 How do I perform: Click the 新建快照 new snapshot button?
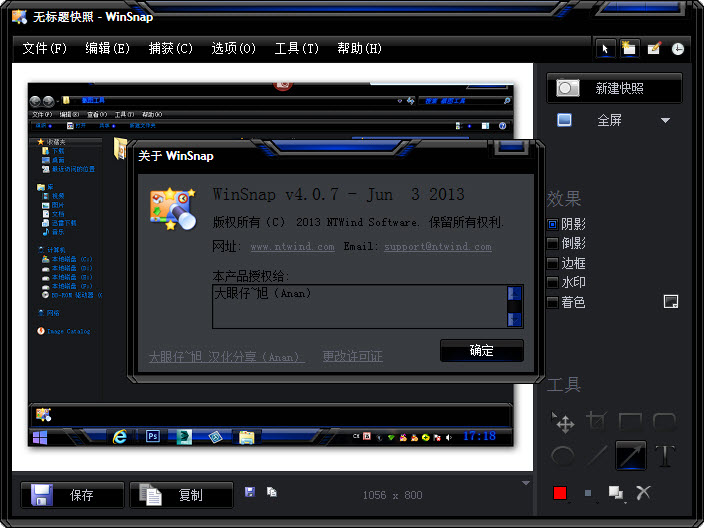[x=614, y=88]
